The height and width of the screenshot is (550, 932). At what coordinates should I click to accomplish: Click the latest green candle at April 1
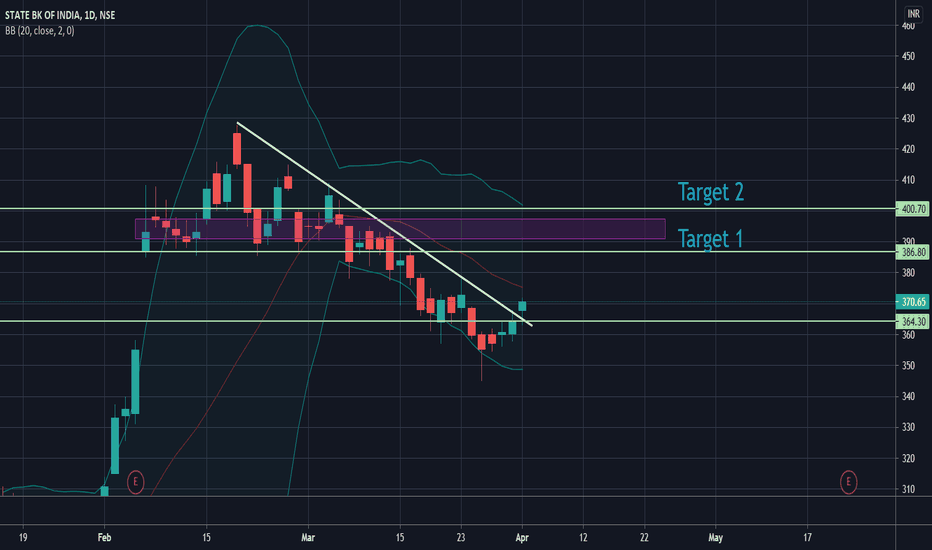522,306
